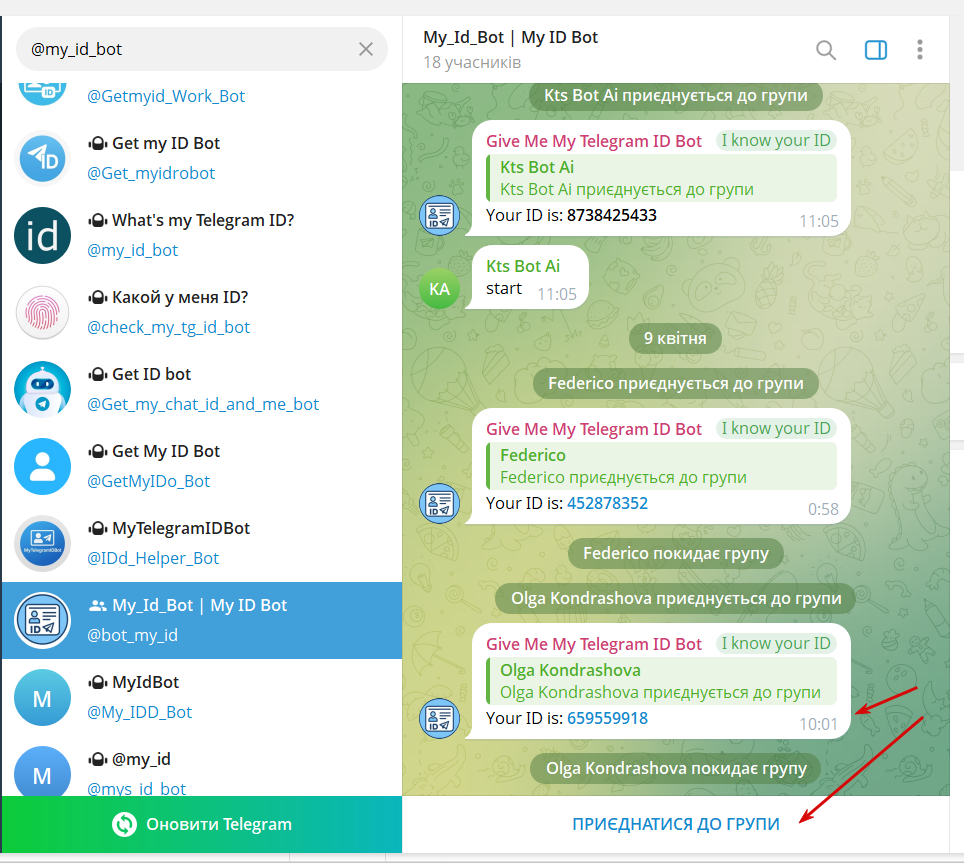Click ПРИЄДНАТИСЯ ДО ГРУПИ join button

click(x=676, y=824)
